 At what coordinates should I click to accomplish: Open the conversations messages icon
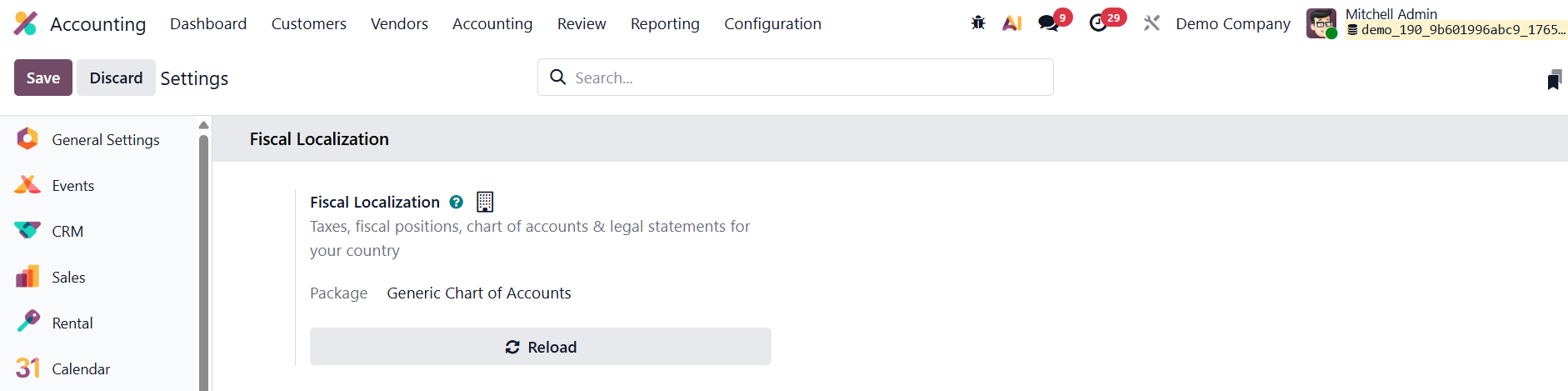(x=1048, y=23)
